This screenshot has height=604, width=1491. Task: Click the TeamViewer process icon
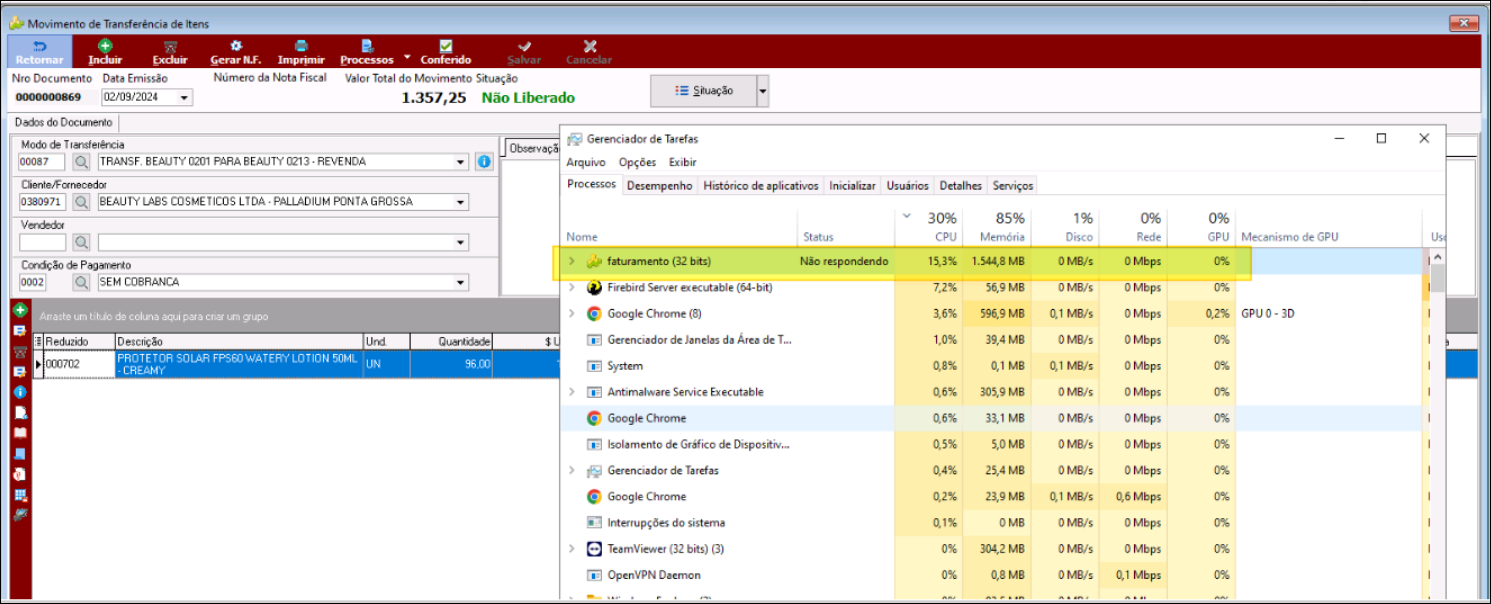[594, 549]
